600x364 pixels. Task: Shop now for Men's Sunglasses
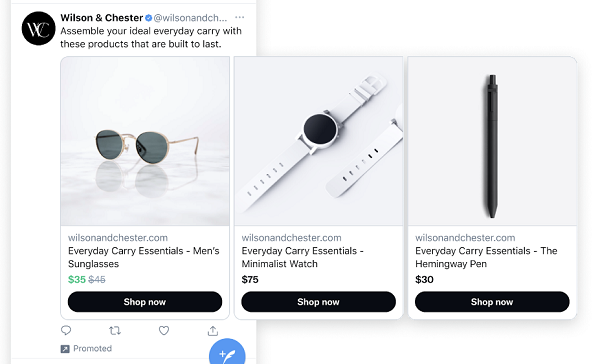point(145,302)
